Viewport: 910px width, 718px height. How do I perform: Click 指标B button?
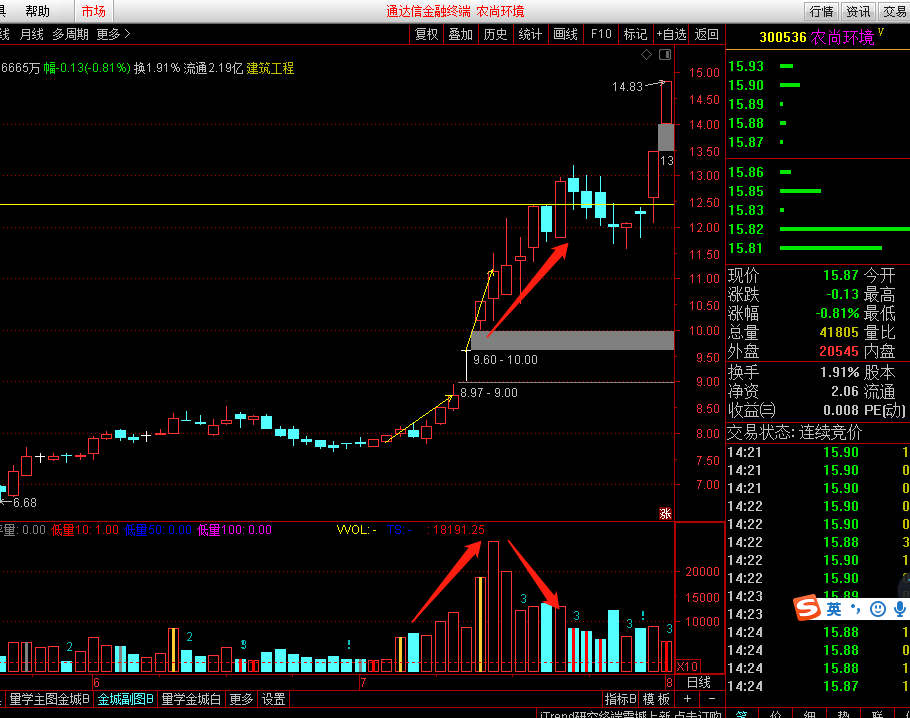pos(620,699)
